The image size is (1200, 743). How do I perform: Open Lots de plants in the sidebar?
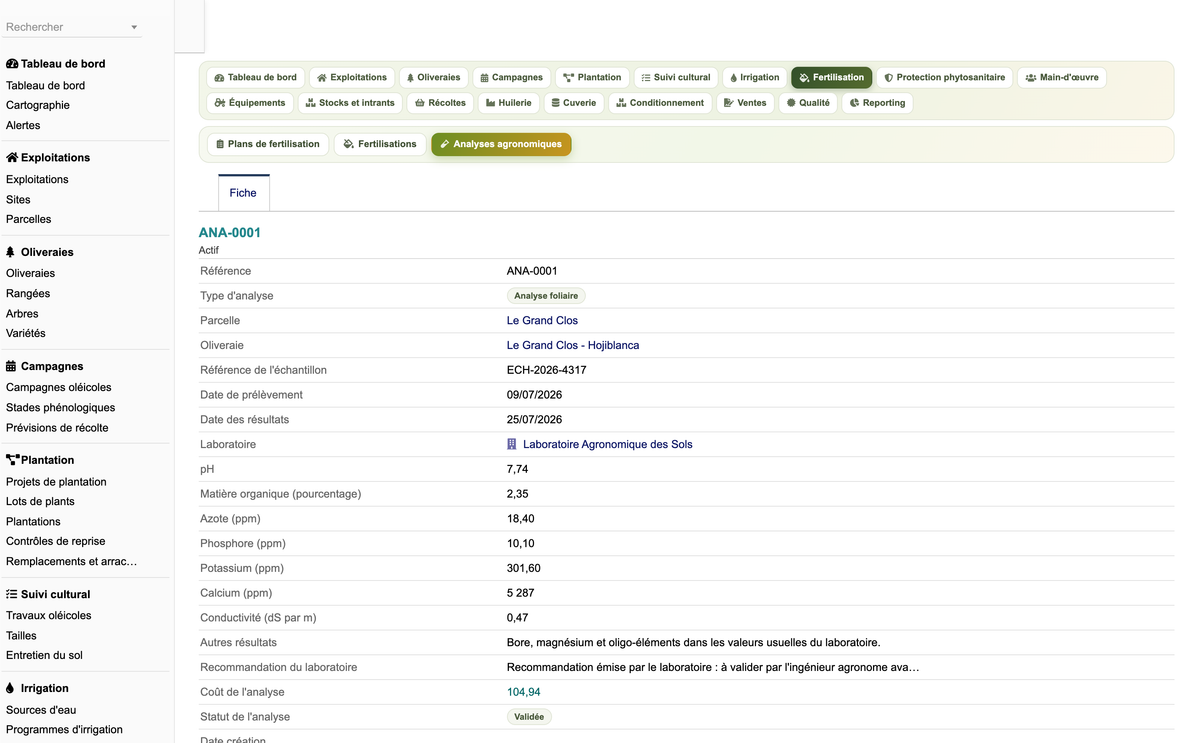click(40, 501)
